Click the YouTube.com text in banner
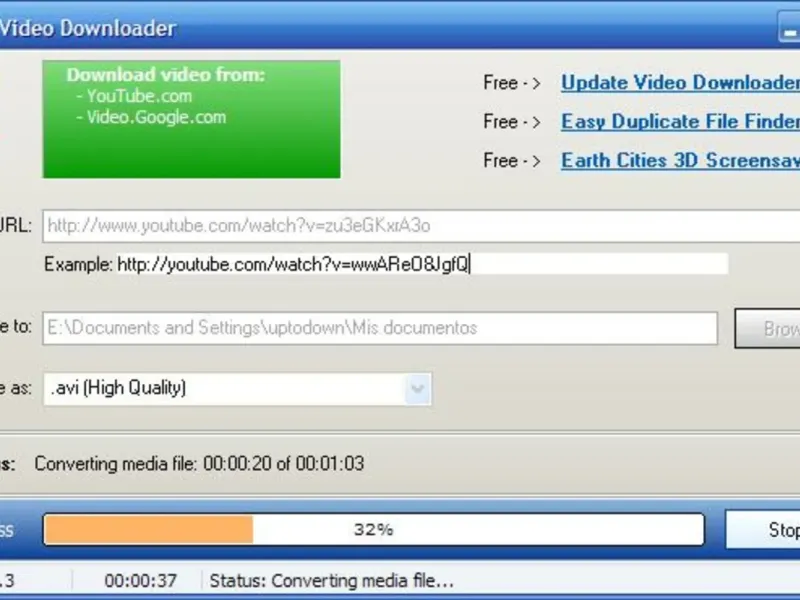The image size is (800, 600). [139, 96]
